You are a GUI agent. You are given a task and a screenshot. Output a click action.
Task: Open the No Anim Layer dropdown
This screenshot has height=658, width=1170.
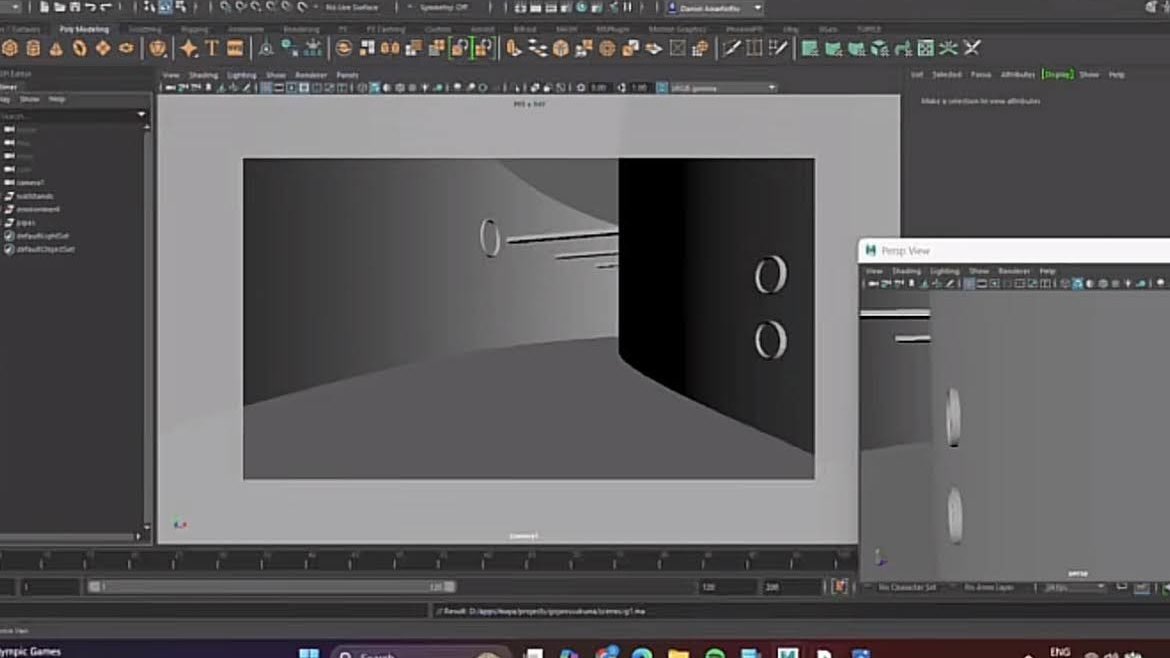(989, 587)
